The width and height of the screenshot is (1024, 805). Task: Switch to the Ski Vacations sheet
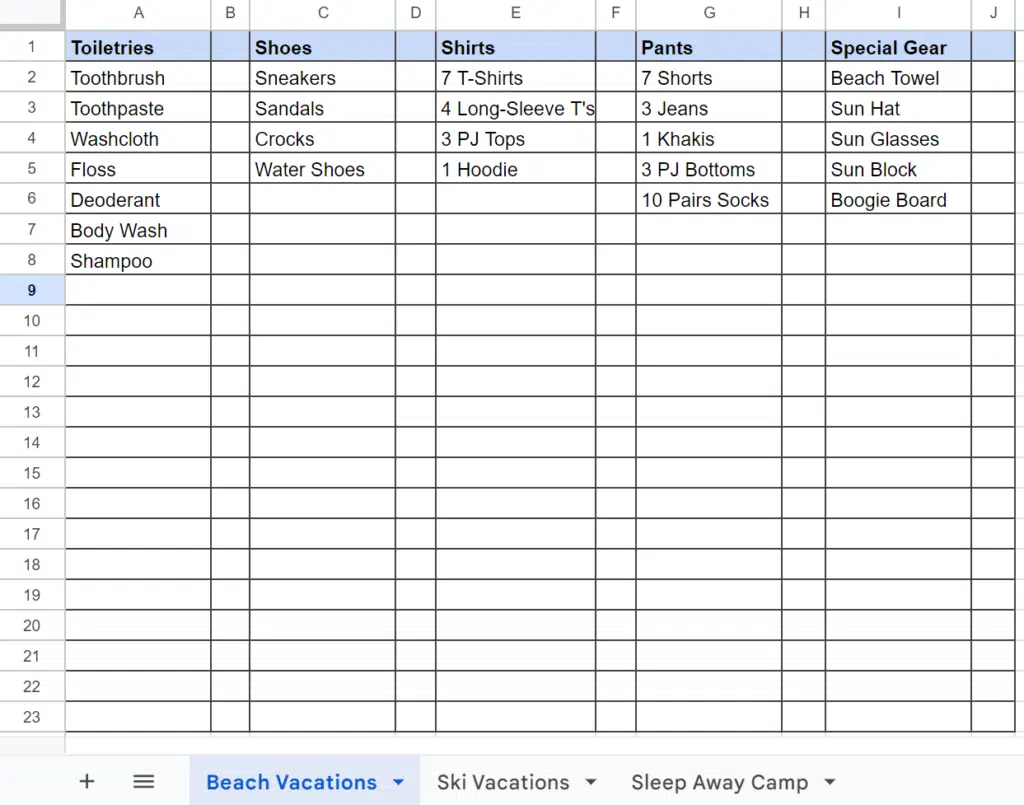[x=502, y=782]
